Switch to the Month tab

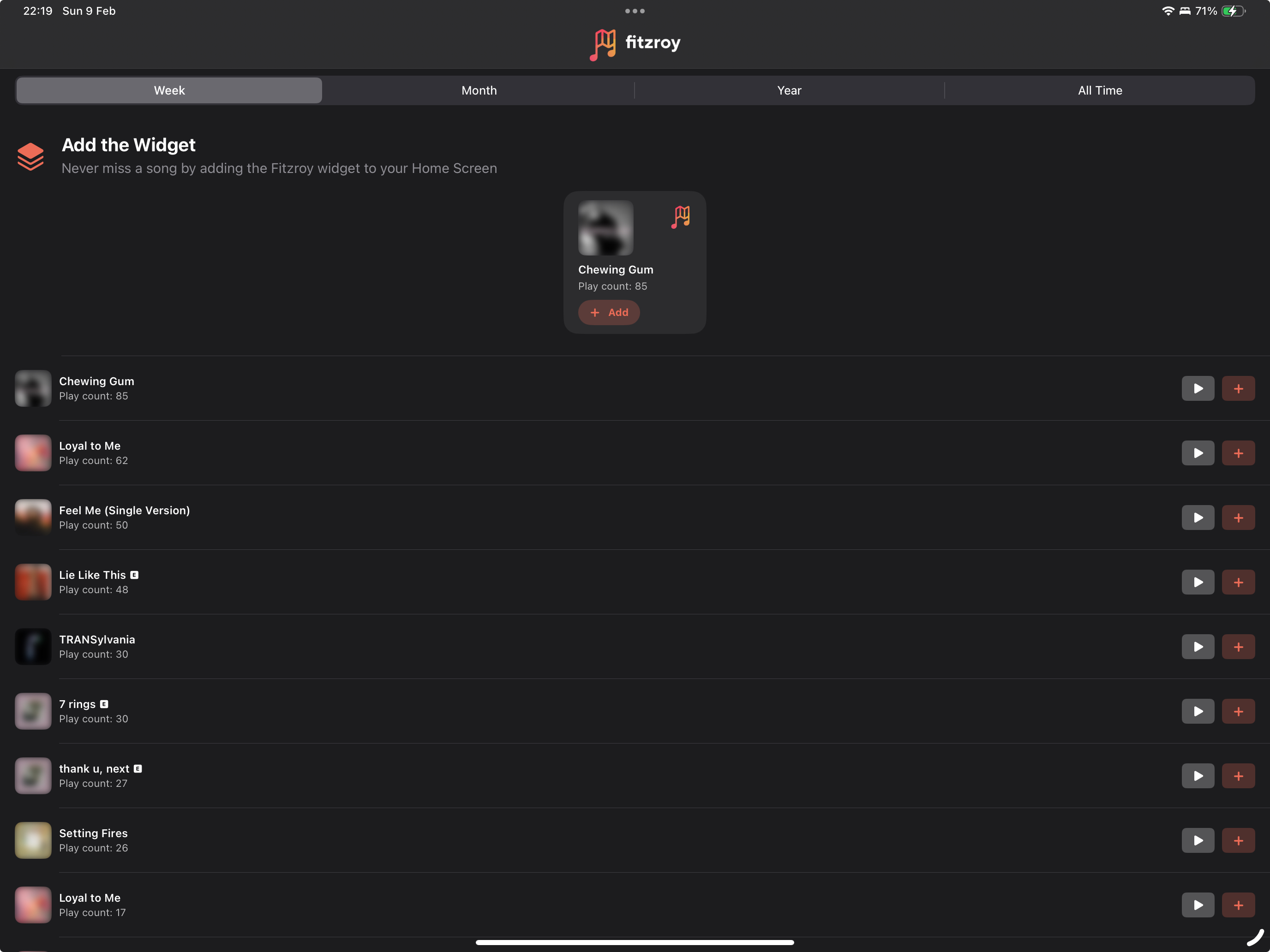pos(479,90)
